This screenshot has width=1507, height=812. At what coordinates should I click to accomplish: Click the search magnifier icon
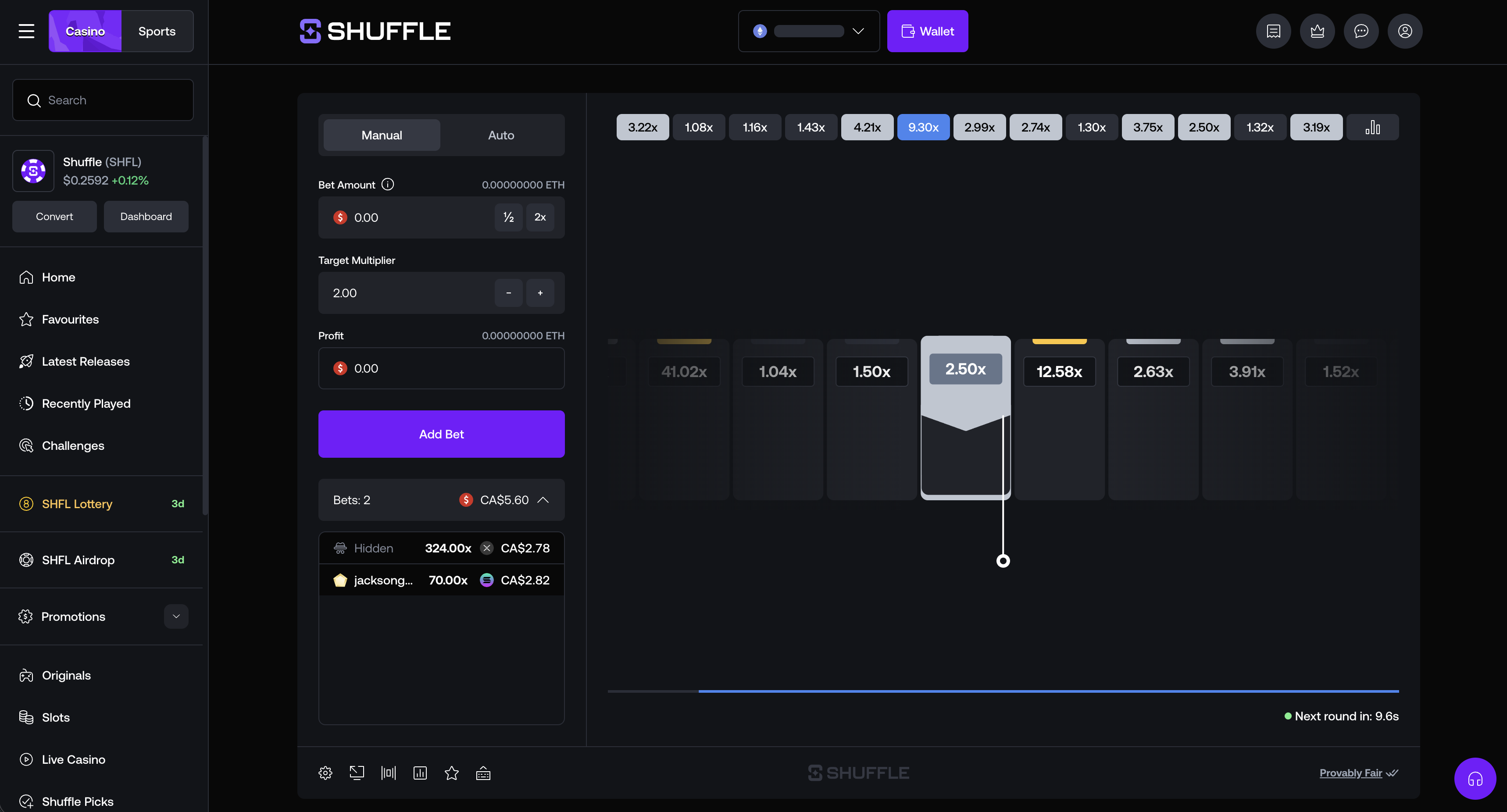[x=34, y=100]
